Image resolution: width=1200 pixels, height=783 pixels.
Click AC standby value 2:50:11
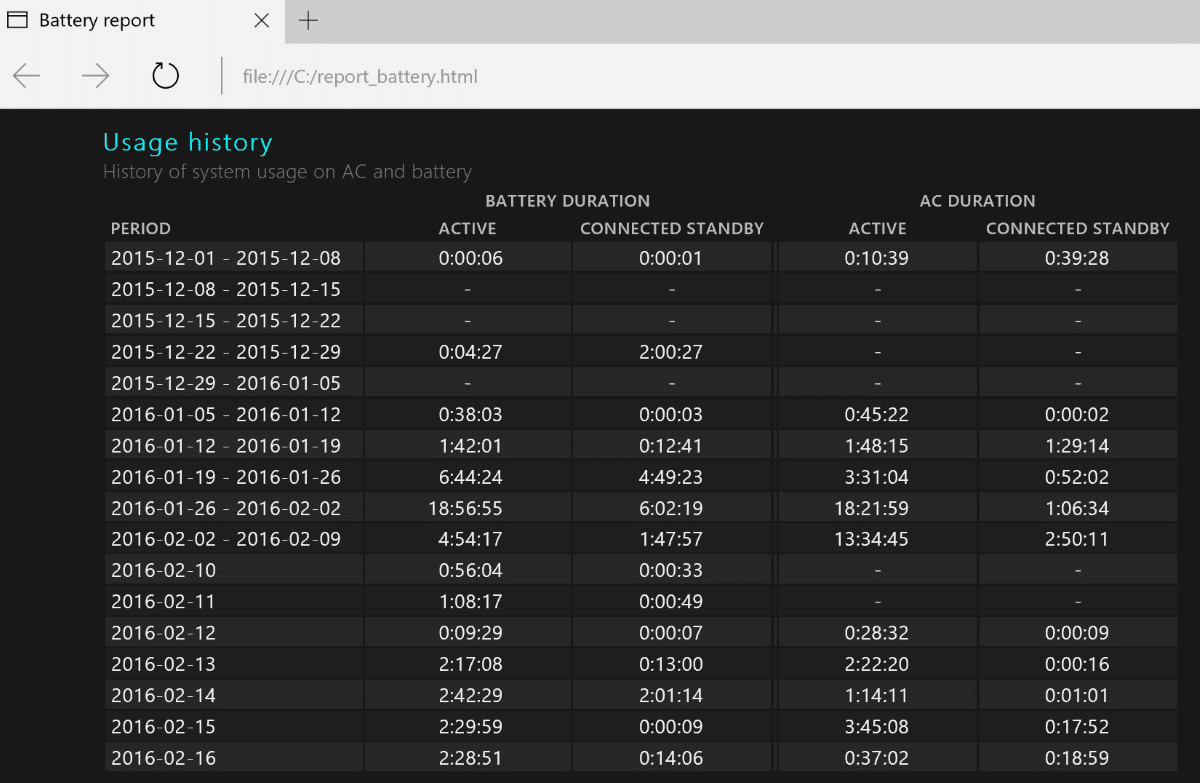pos(1078,540)
